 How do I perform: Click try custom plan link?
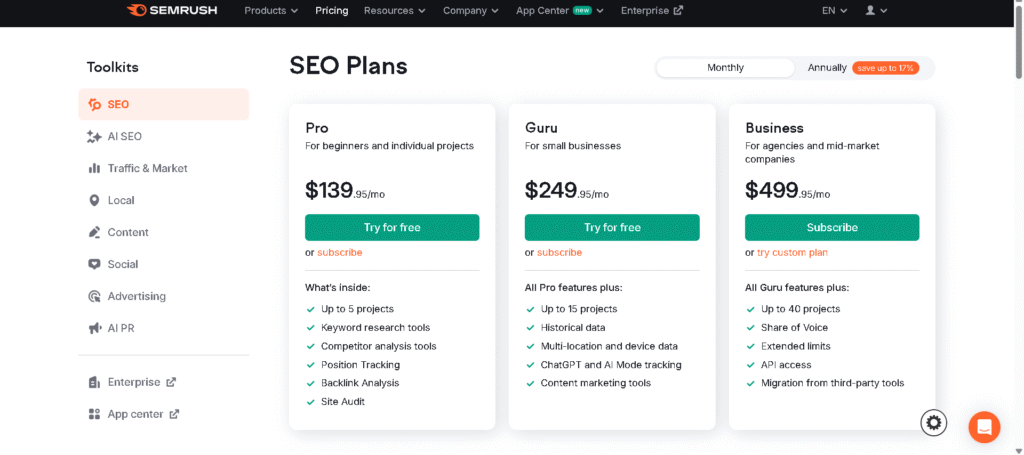(792, 252)
